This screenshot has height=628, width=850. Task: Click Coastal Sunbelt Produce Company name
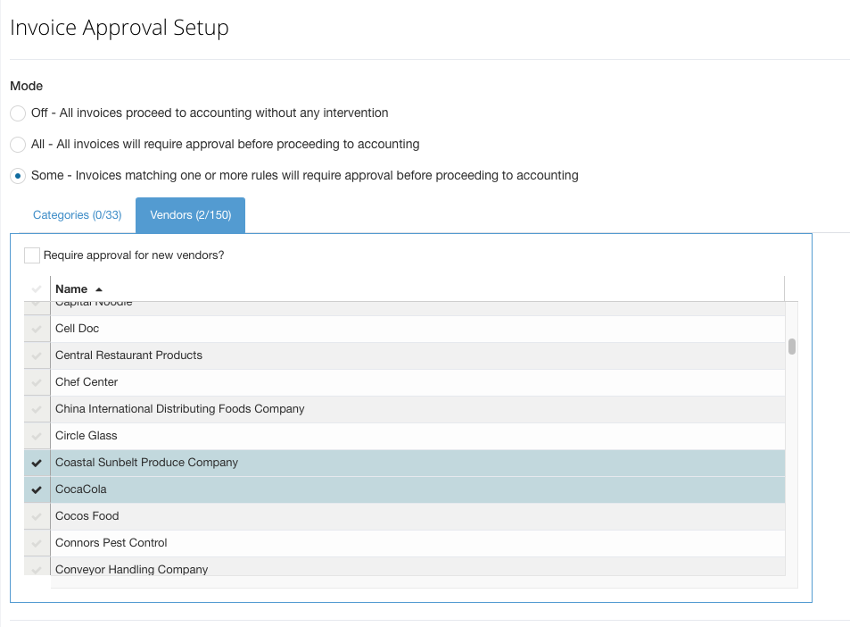pyautogui.click(x=146, y=463)
